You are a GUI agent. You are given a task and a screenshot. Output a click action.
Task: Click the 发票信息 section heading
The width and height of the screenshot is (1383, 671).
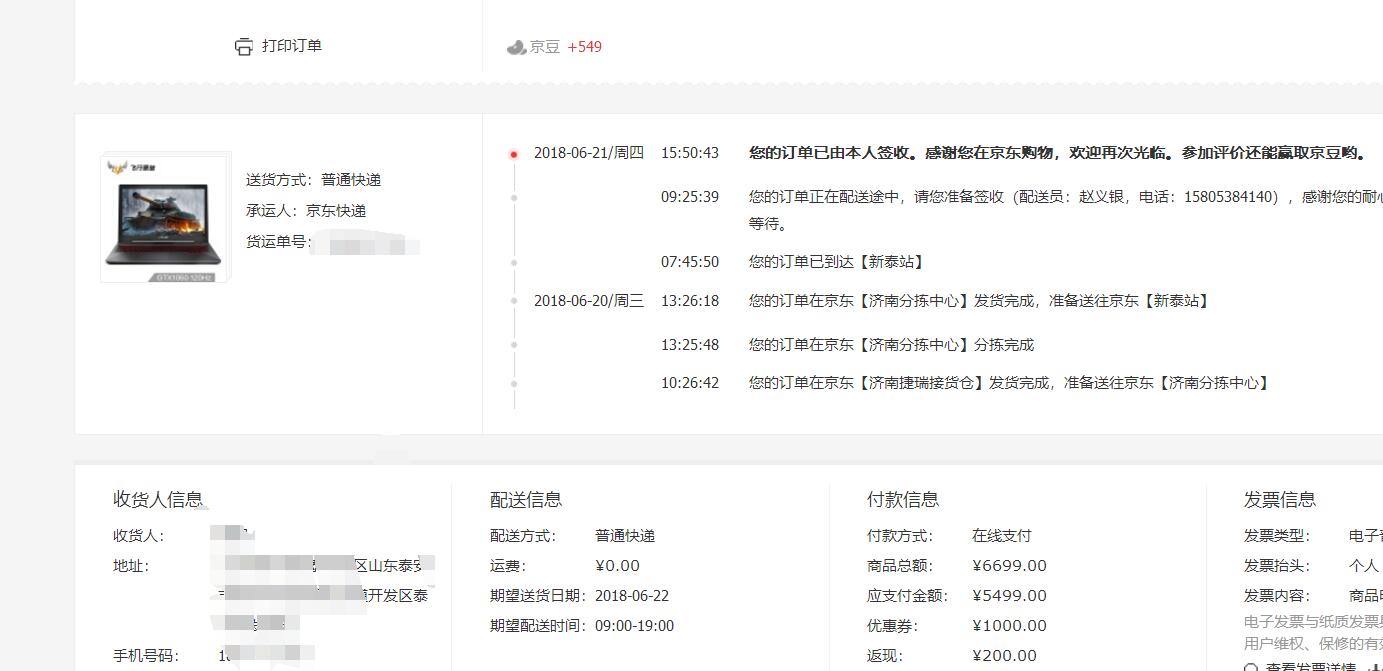[x=1280, y=499]
